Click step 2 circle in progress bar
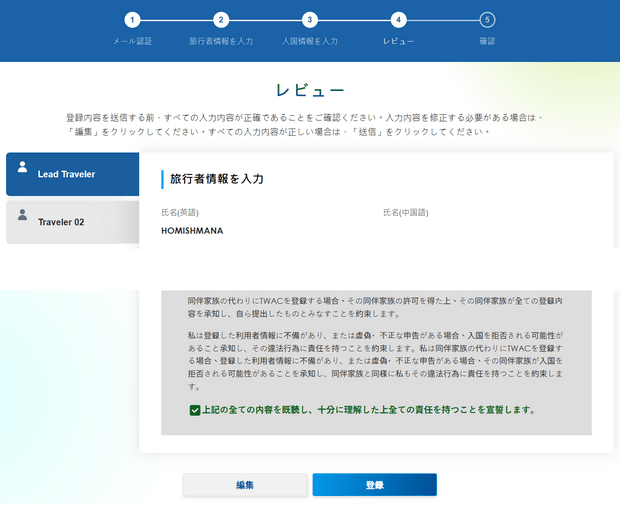This screenshot has height=506, width=620. (x=221, y=20)
